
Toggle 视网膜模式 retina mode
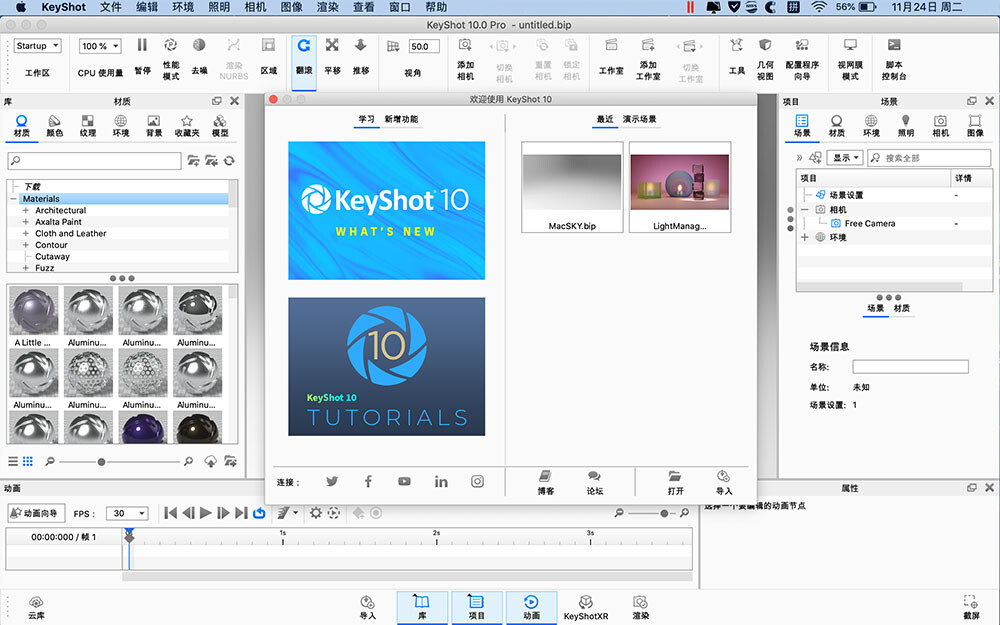coord(850,59)
